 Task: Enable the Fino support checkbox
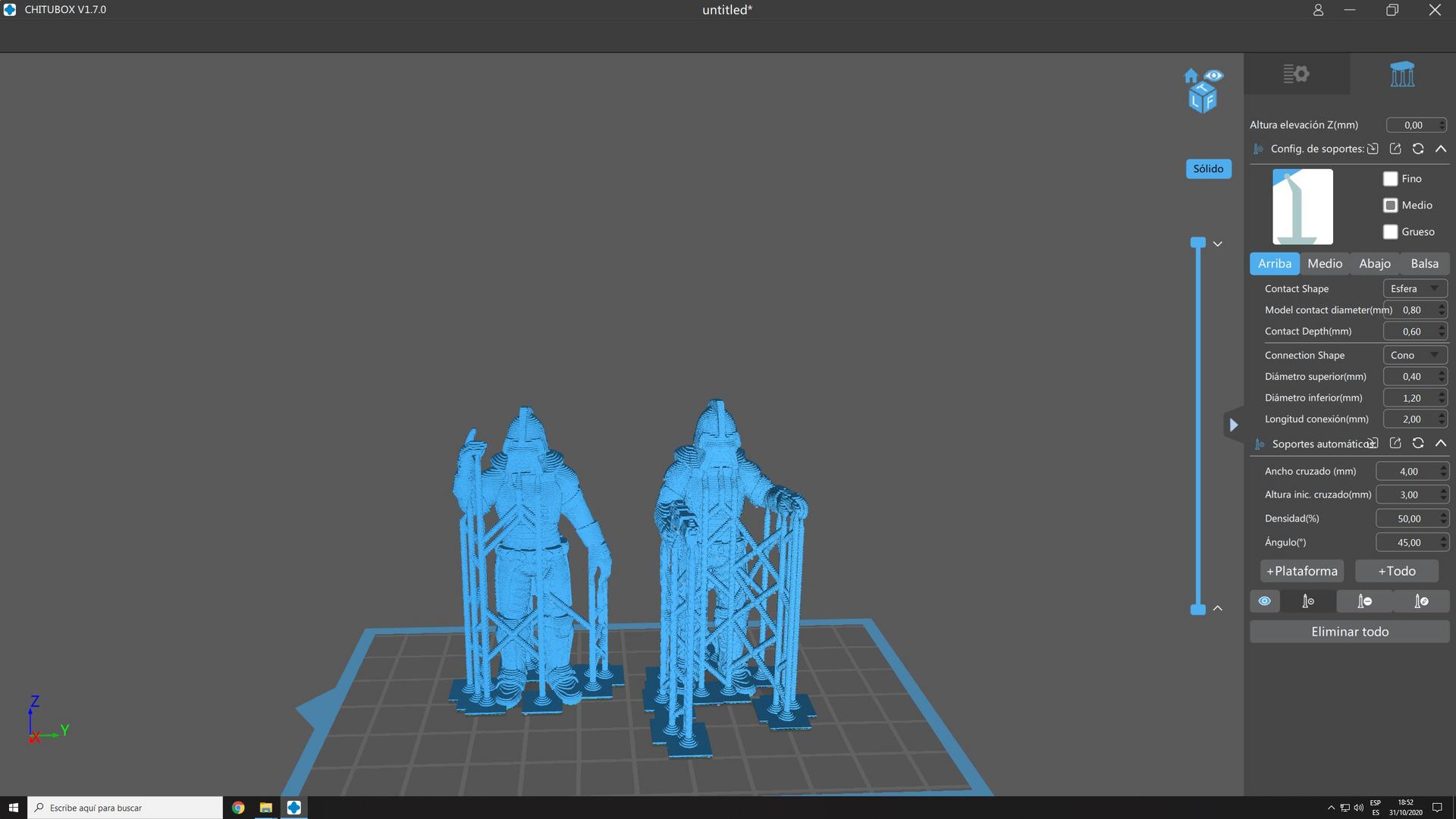pyautogui.click(x=1390, y=179)
